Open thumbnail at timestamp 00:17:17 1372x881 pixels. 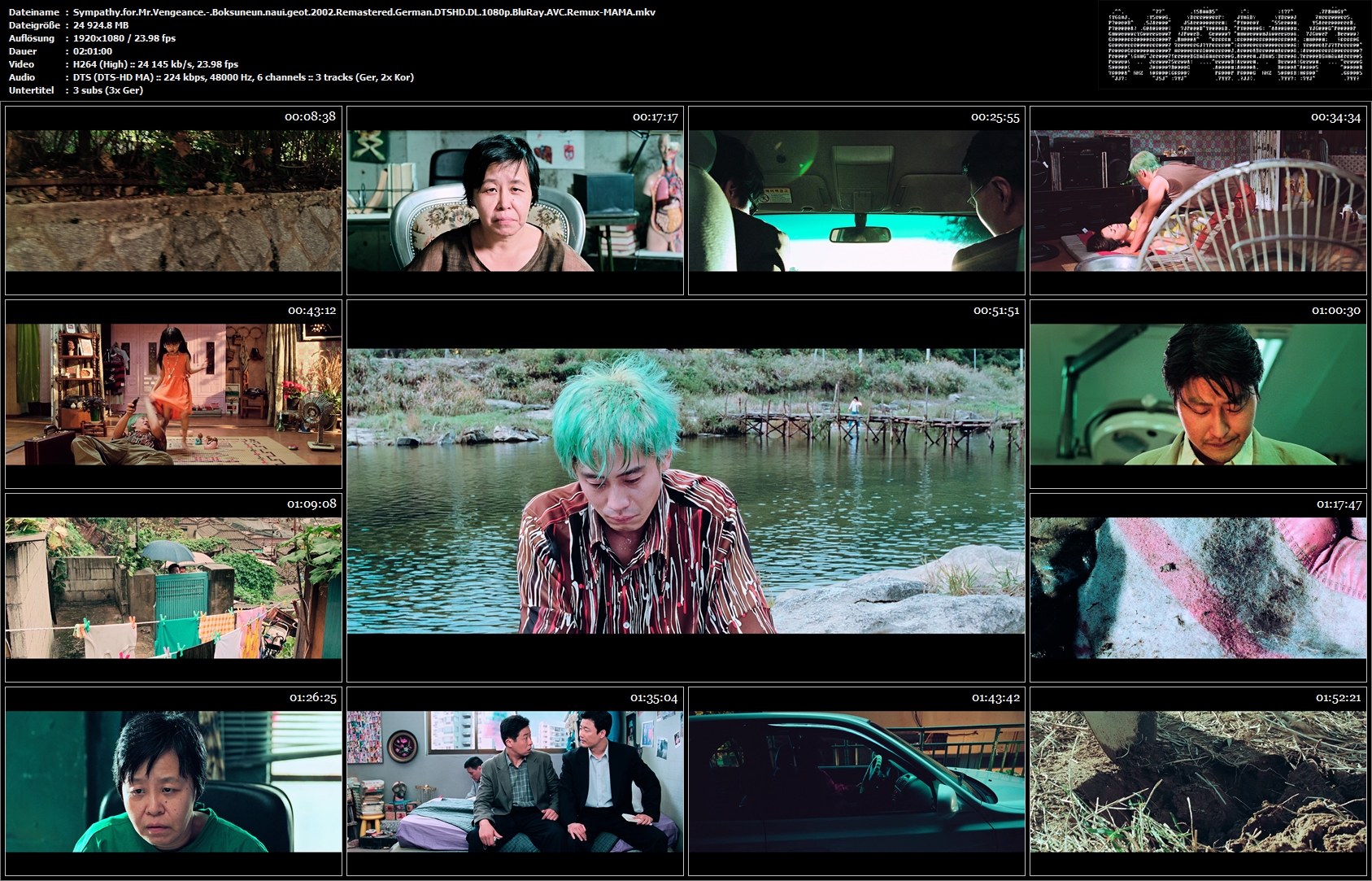pos(515,200)
